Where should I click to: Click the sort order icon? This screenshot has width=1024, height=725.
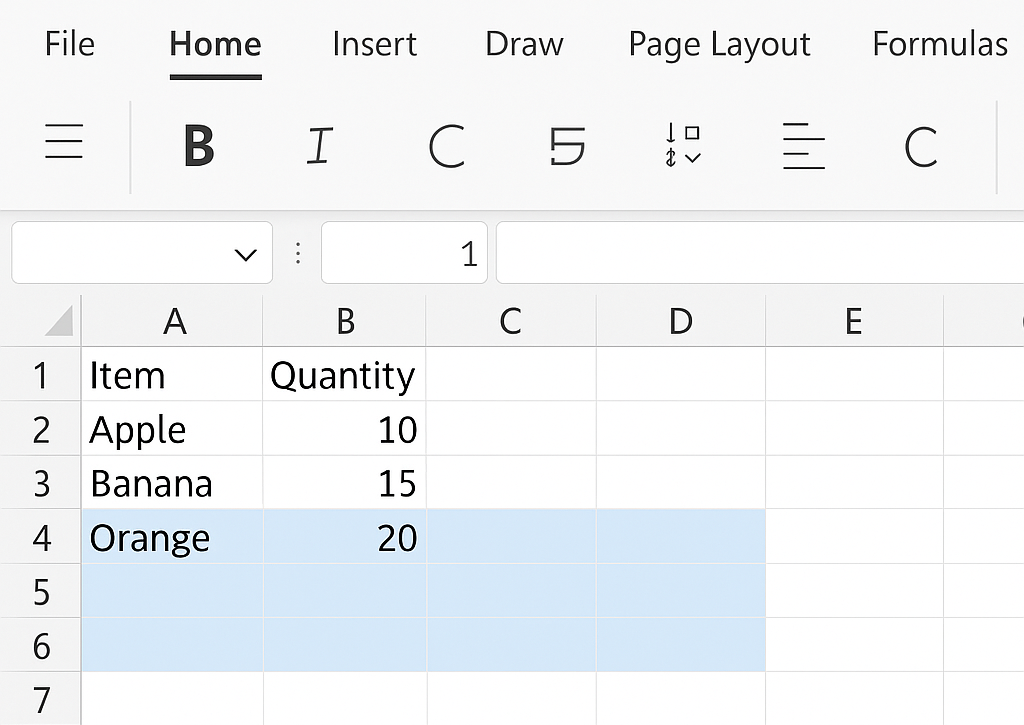(682, 146)
